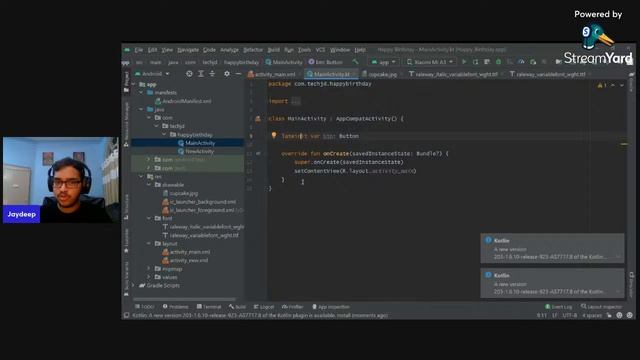Image resolution: width=640 pixels, height=360 pixels.
Task: Expand the upper Kotlin notification chevron
Action: [x=618, y=257]
